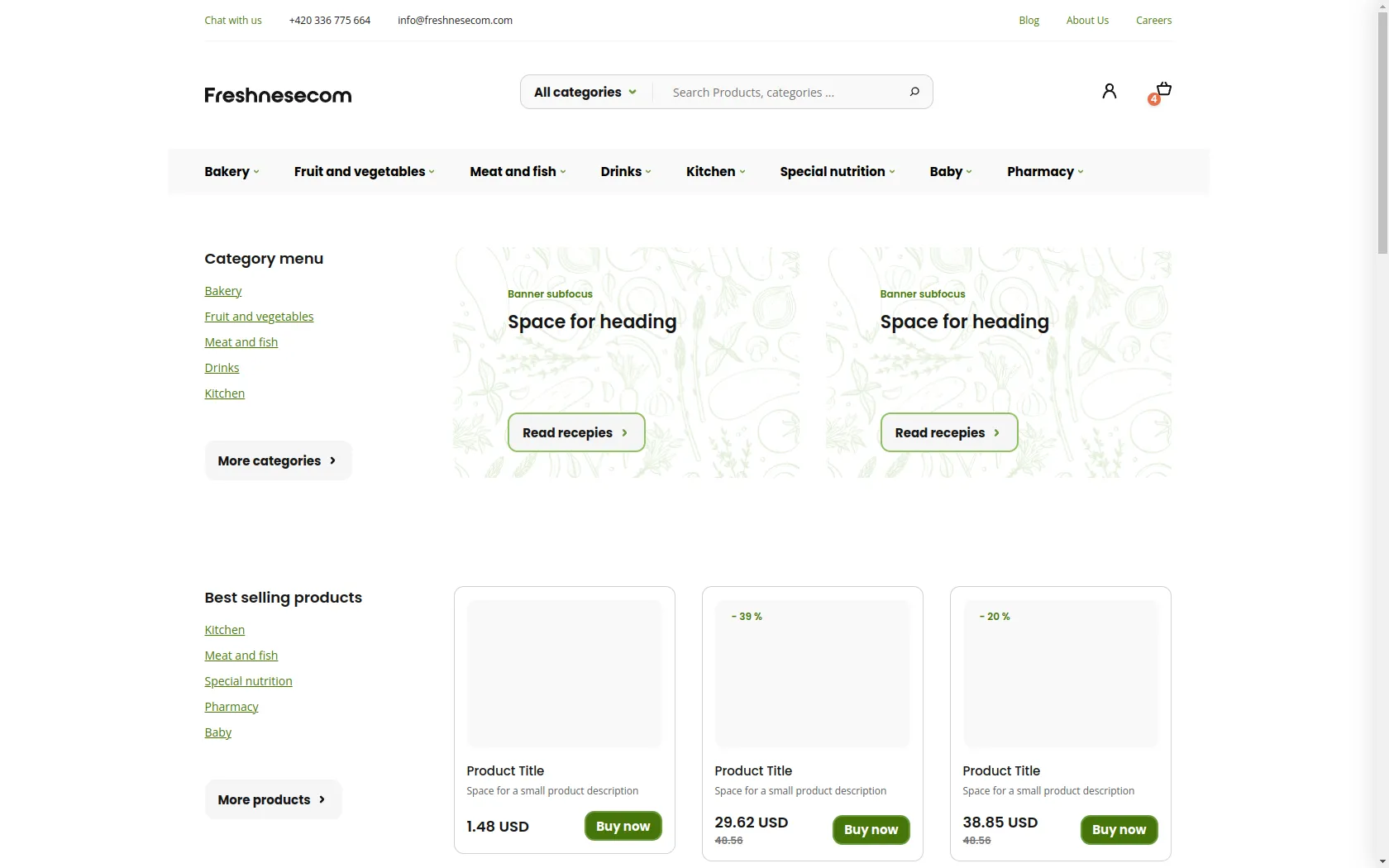Open the Blog link in top bar
The image size is (1389, 868).
[1029, 21]
